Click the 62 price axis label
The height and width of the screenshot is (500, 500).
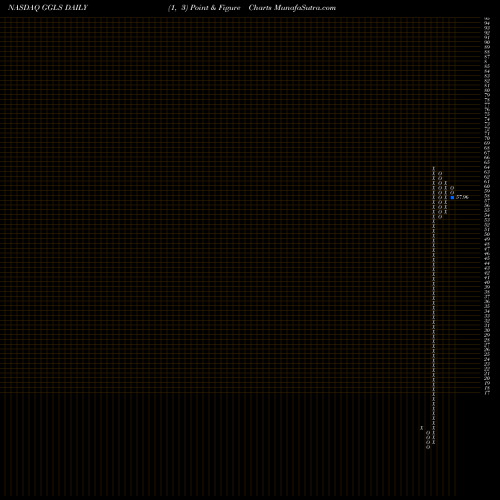tap(487, 177)
